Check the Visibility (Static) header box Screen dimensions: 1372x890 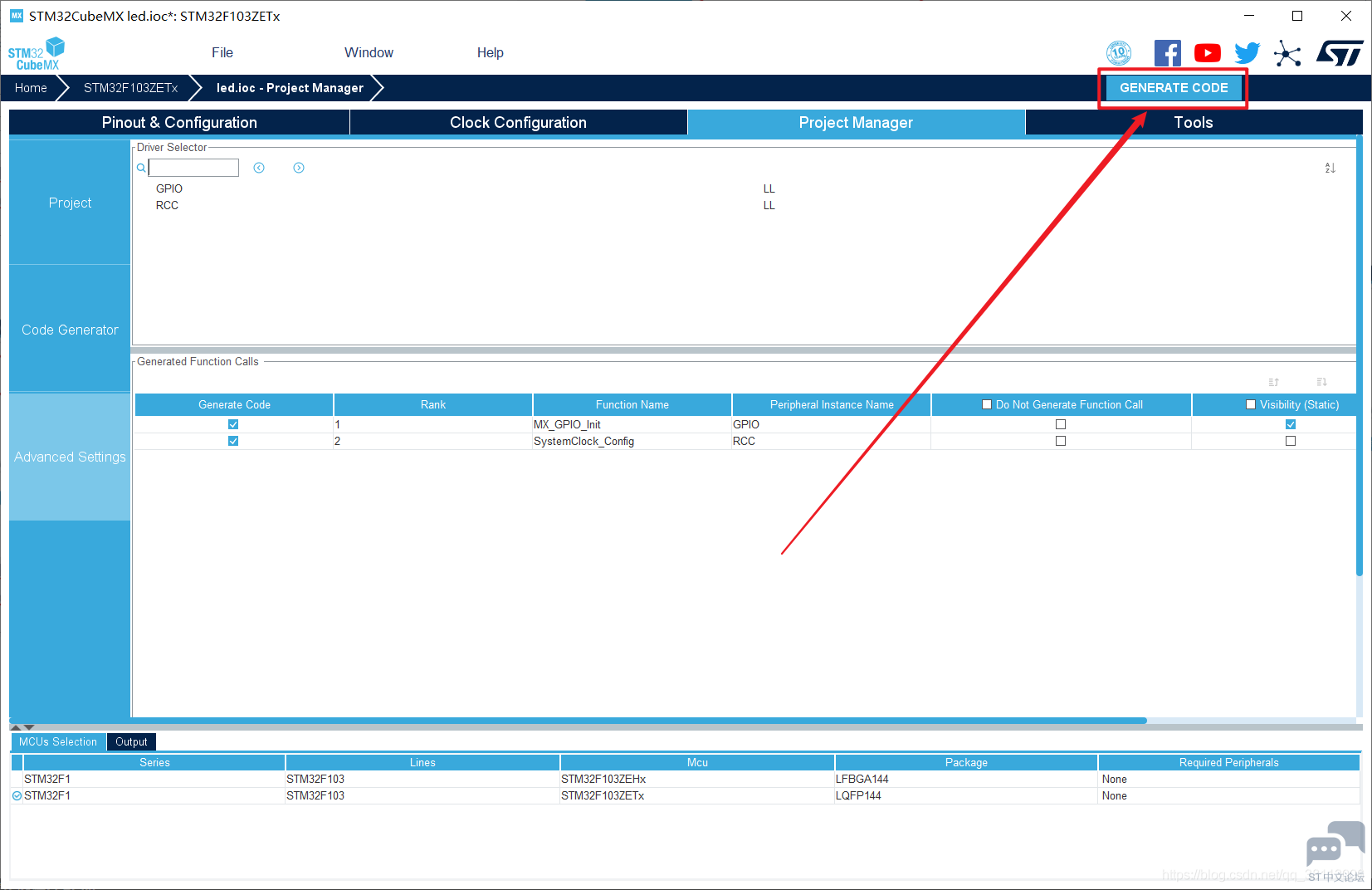click(1251, 404)
